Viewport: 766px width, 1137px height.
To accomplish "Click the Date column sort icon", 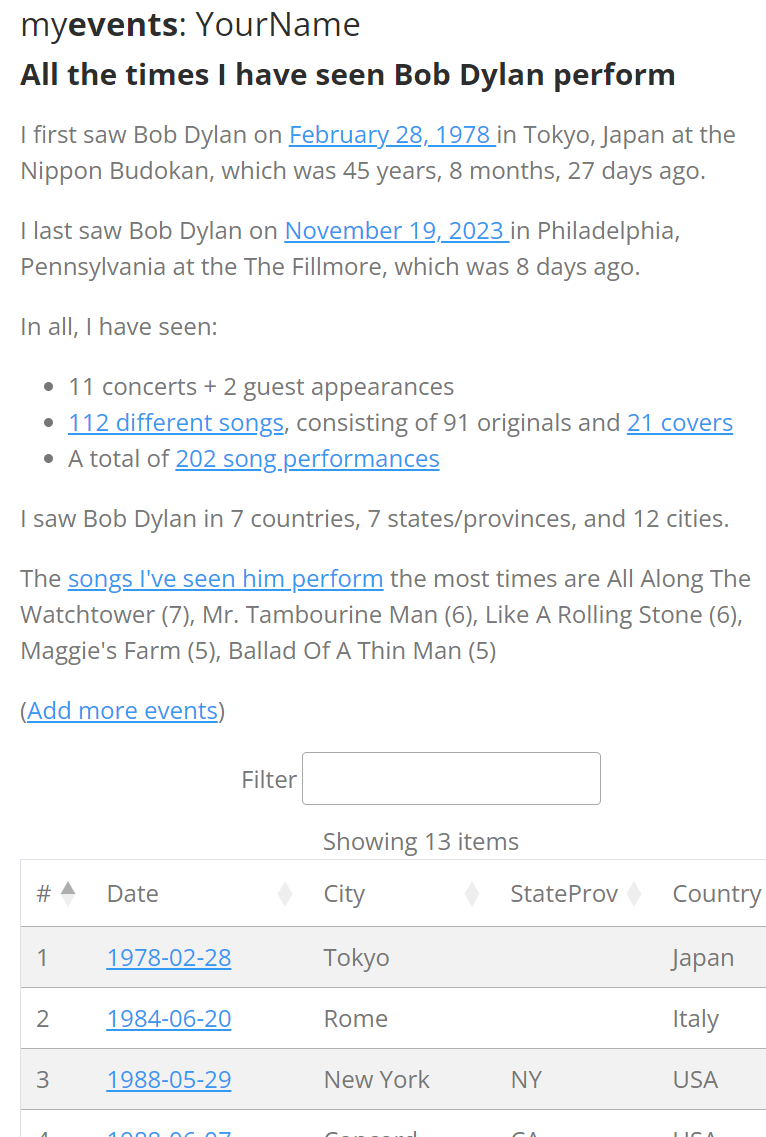I will click(x=285, y=894).
